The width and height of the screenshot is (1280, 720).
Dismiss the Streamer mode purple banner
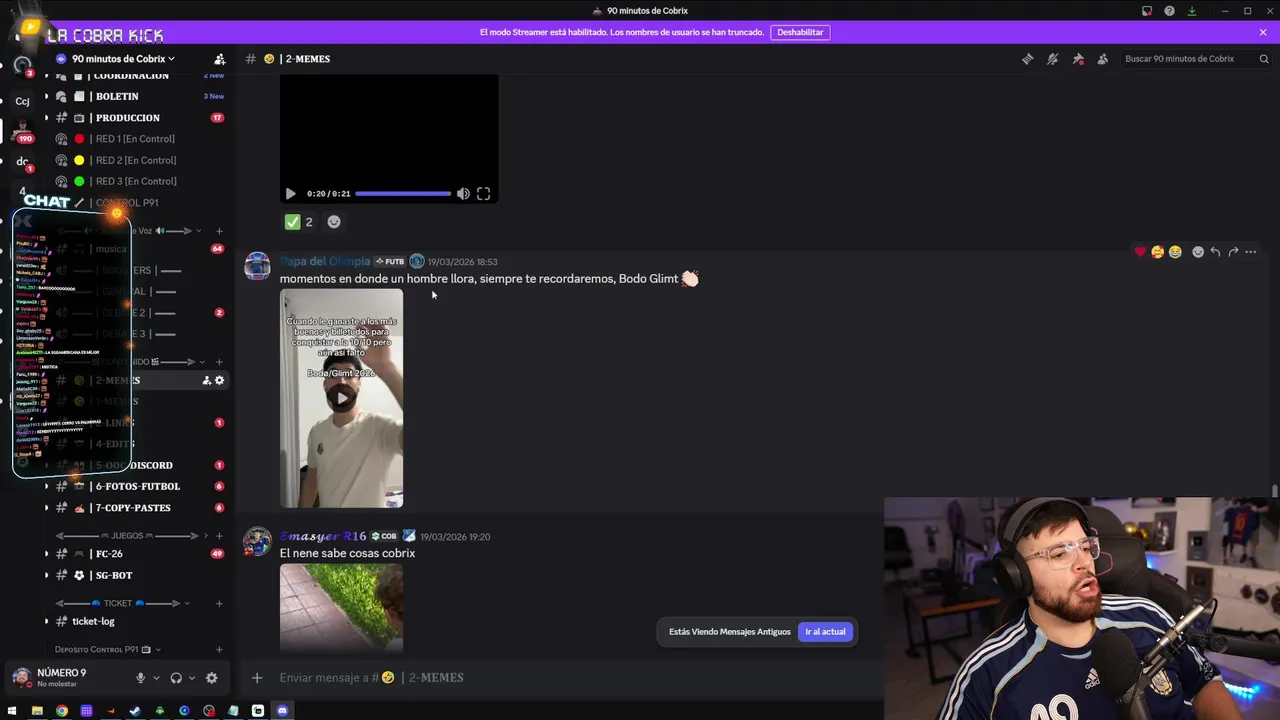(1263, 32)
